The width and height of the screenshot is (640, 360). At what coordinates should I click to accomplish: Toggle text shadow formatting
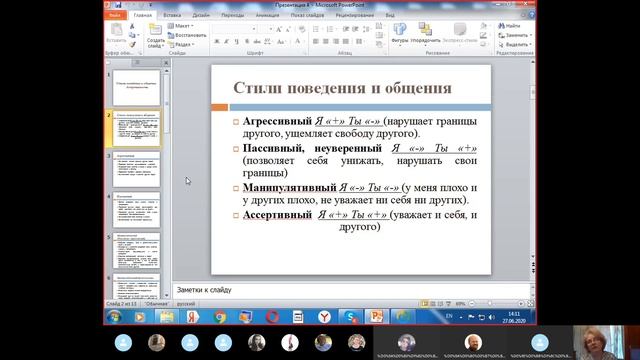(247, 42)
